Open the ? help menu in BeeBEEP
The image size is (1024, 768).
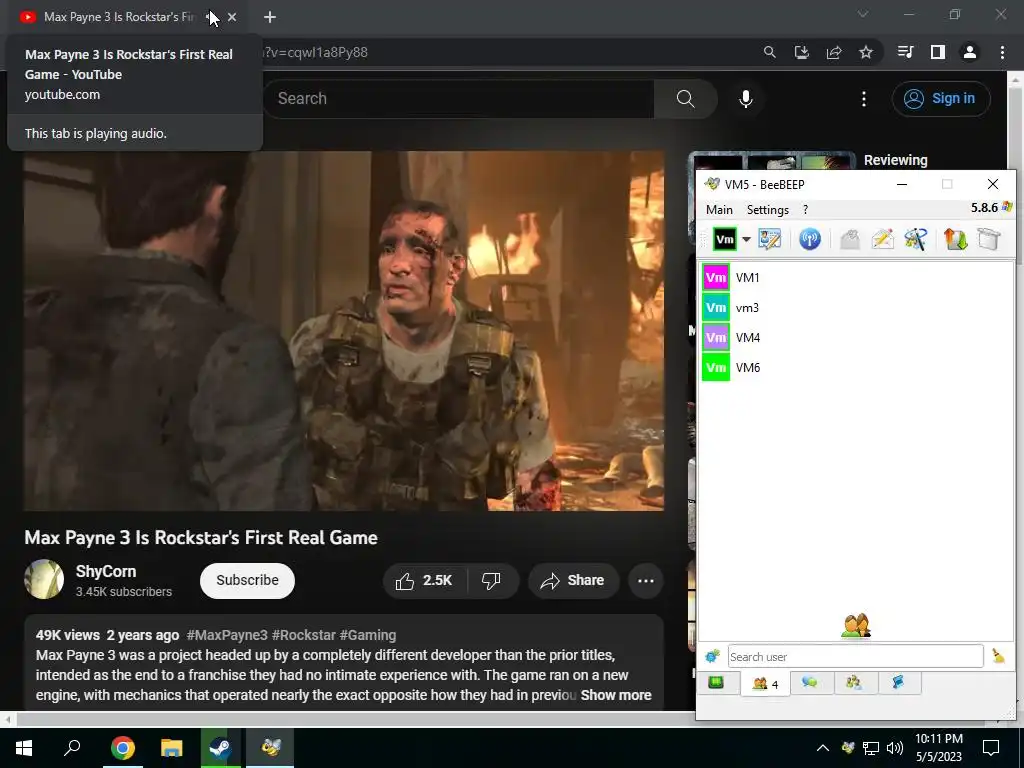[x=805, y=210]
